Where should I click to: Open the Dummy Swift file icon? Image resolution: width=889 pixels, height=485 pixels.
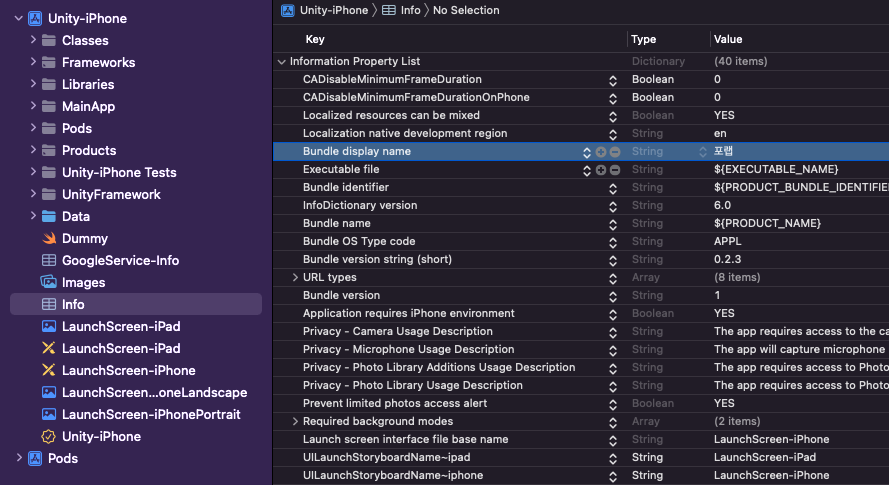(x=49, y=238)
